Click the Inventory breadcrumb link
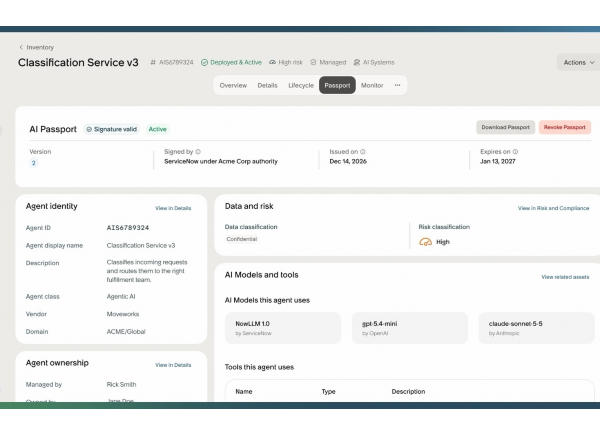 [x=40, y=47]
